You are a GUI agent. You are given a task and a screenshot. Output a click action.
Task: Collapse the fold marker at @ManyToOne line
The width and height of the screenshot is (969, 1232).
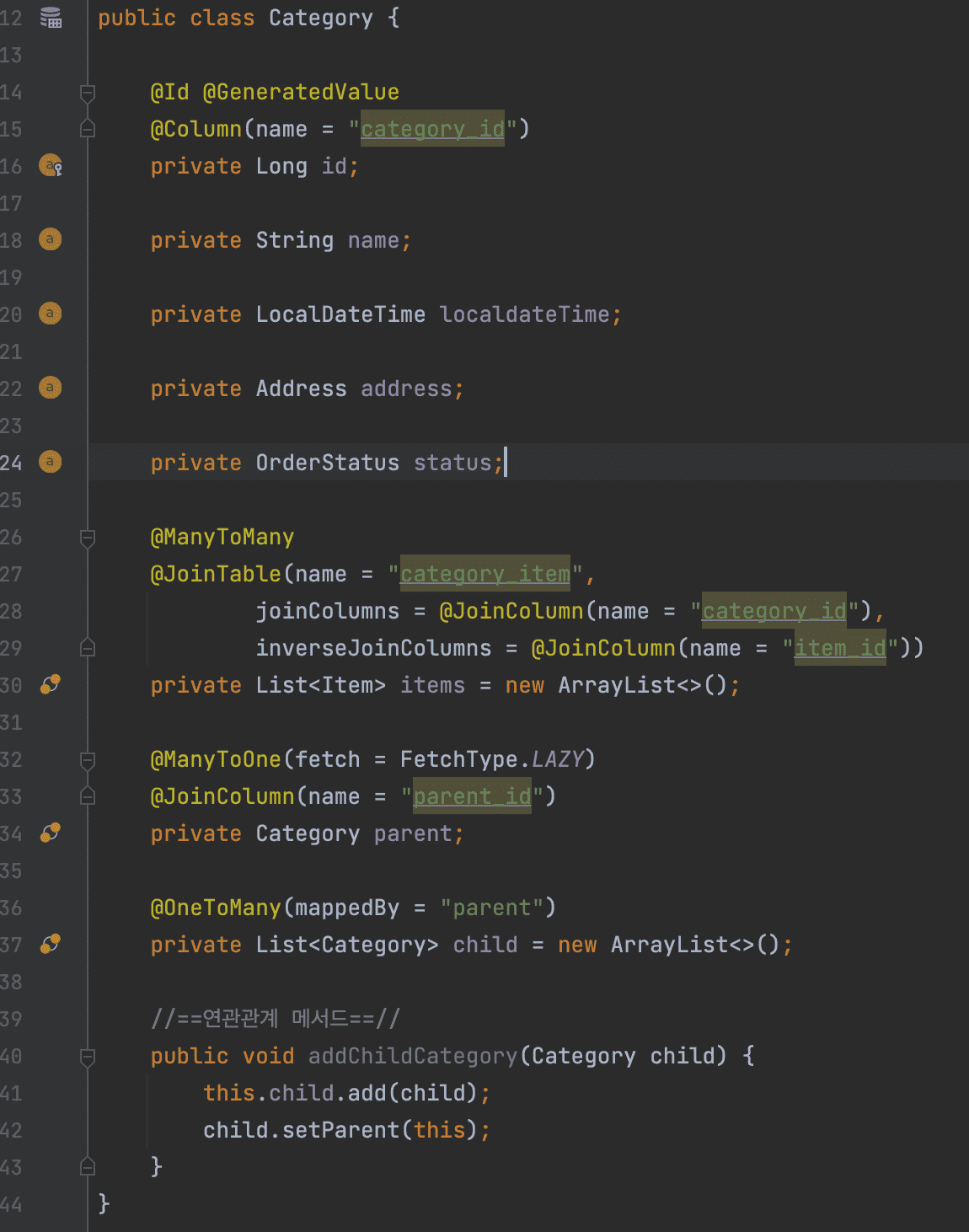pos(88,760)
